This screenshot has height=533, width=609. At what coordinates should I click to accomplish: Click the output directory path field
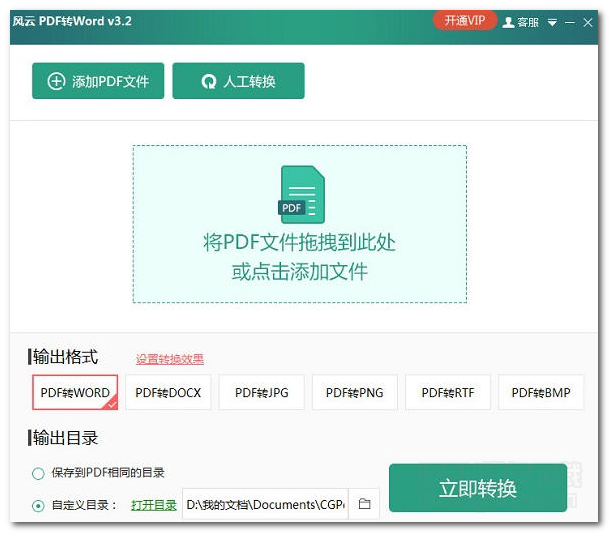click(265, 504)
